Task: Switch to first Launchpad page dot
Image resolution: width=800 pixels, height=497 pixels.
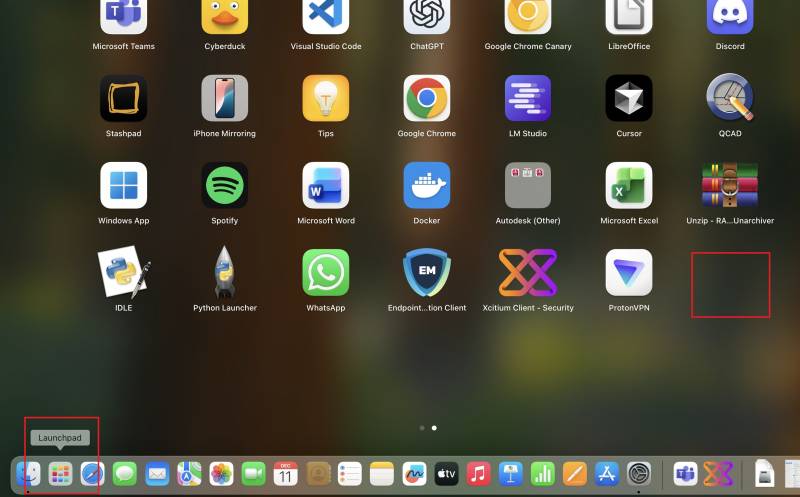Action: [x=422, y=428]
